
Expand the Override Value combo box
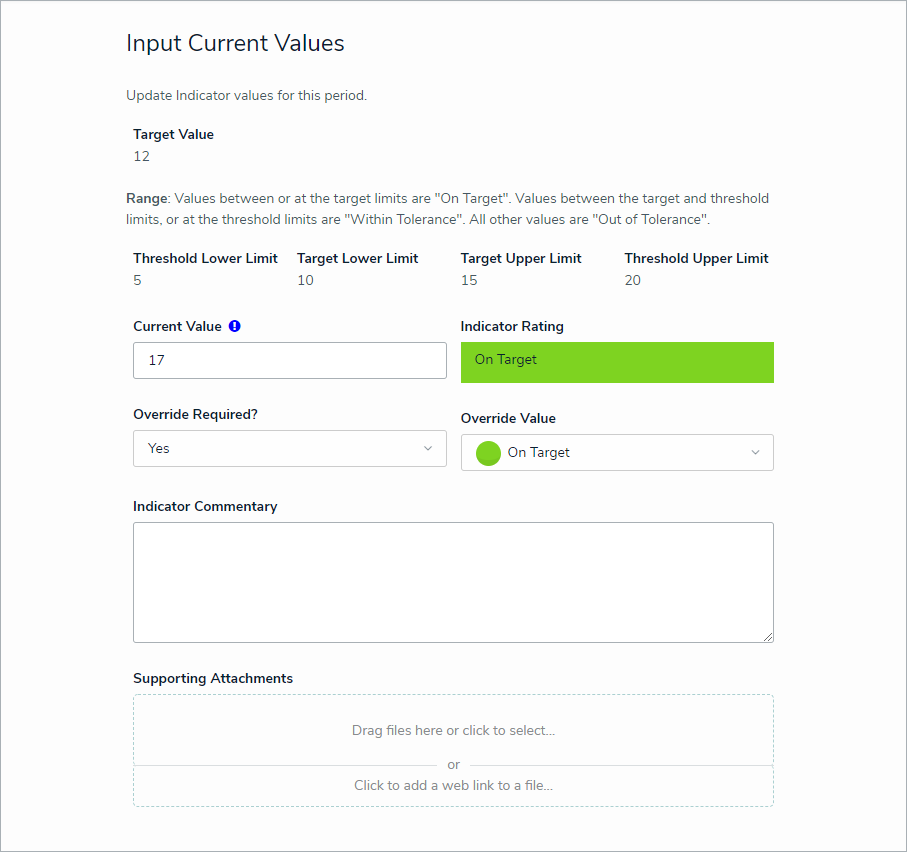point(616,453)
